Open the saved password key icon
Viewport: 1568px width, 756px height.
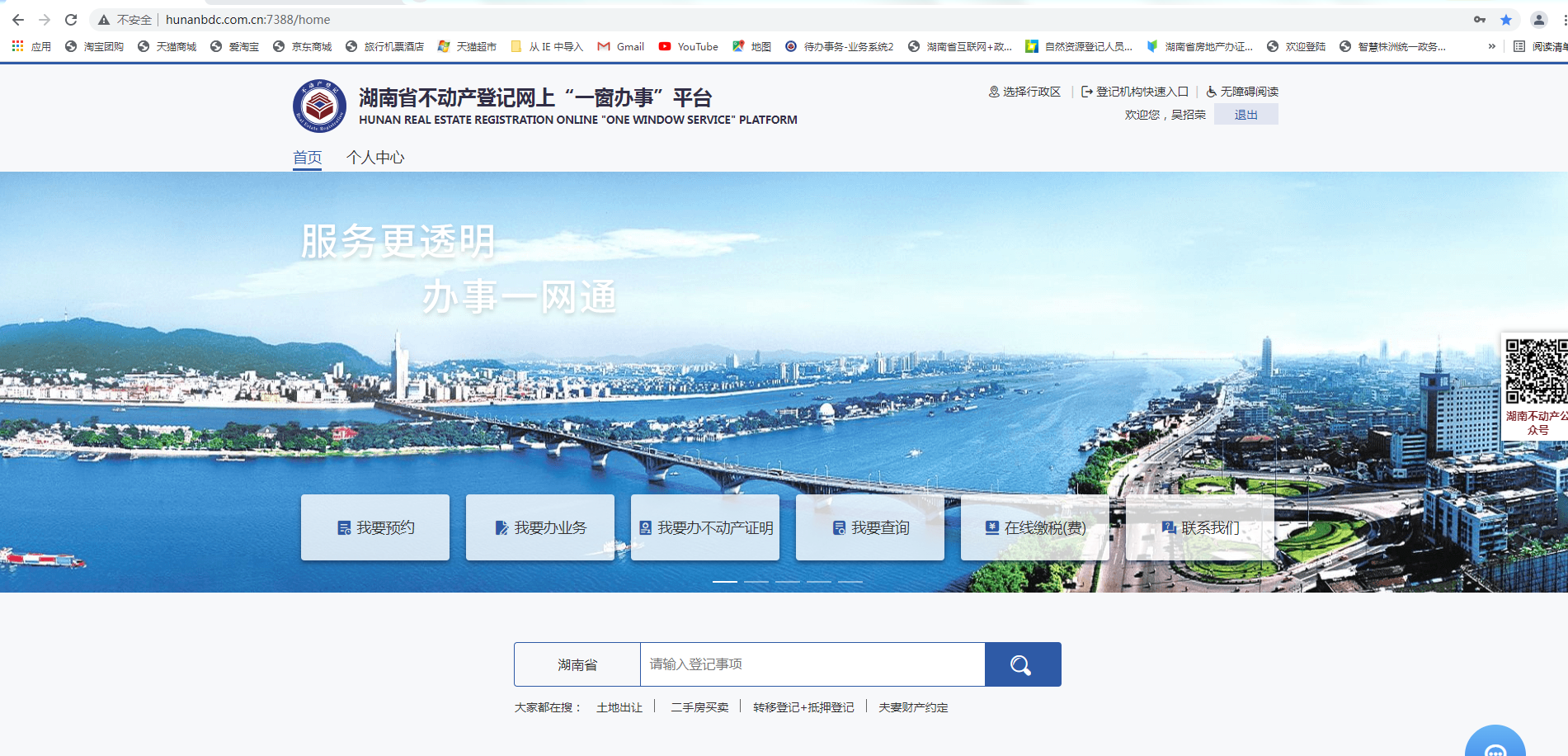[1480, 20]
